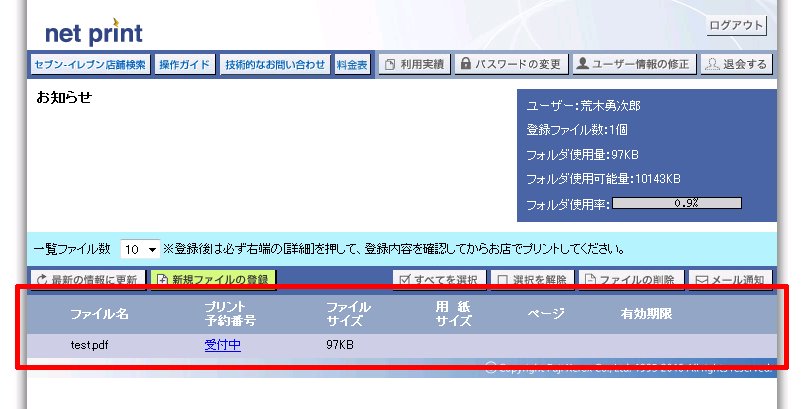Expand the 一覧ファイル数 dropdown
The width and height of the screenshot is (805, 409).
tap(139, 249)
